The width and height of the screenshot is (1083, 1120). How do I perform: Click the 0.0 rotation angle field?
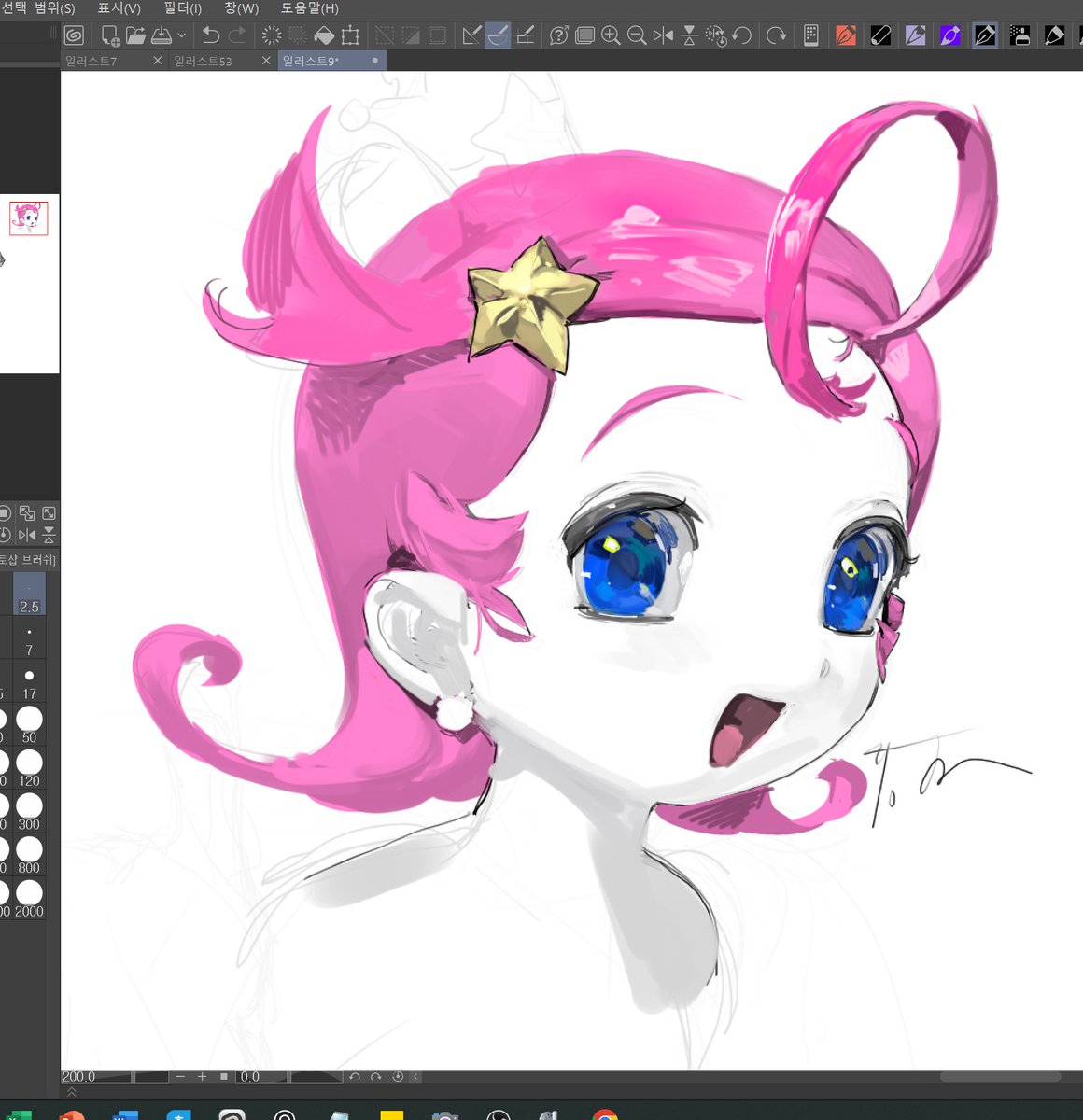point(249,1076)
